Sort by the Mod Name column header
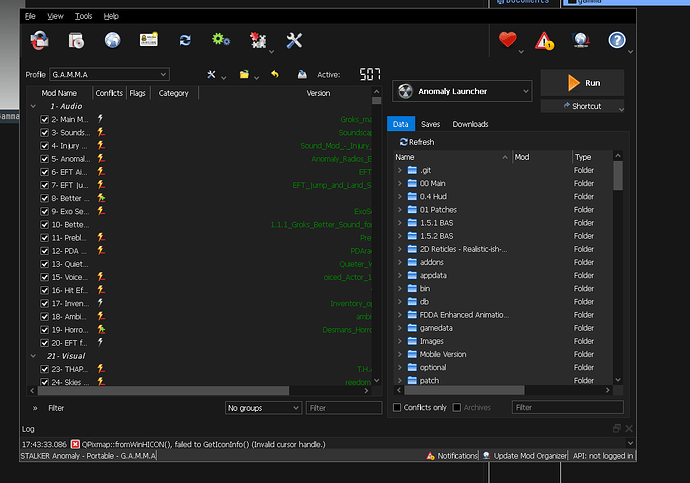 [59, 93]
